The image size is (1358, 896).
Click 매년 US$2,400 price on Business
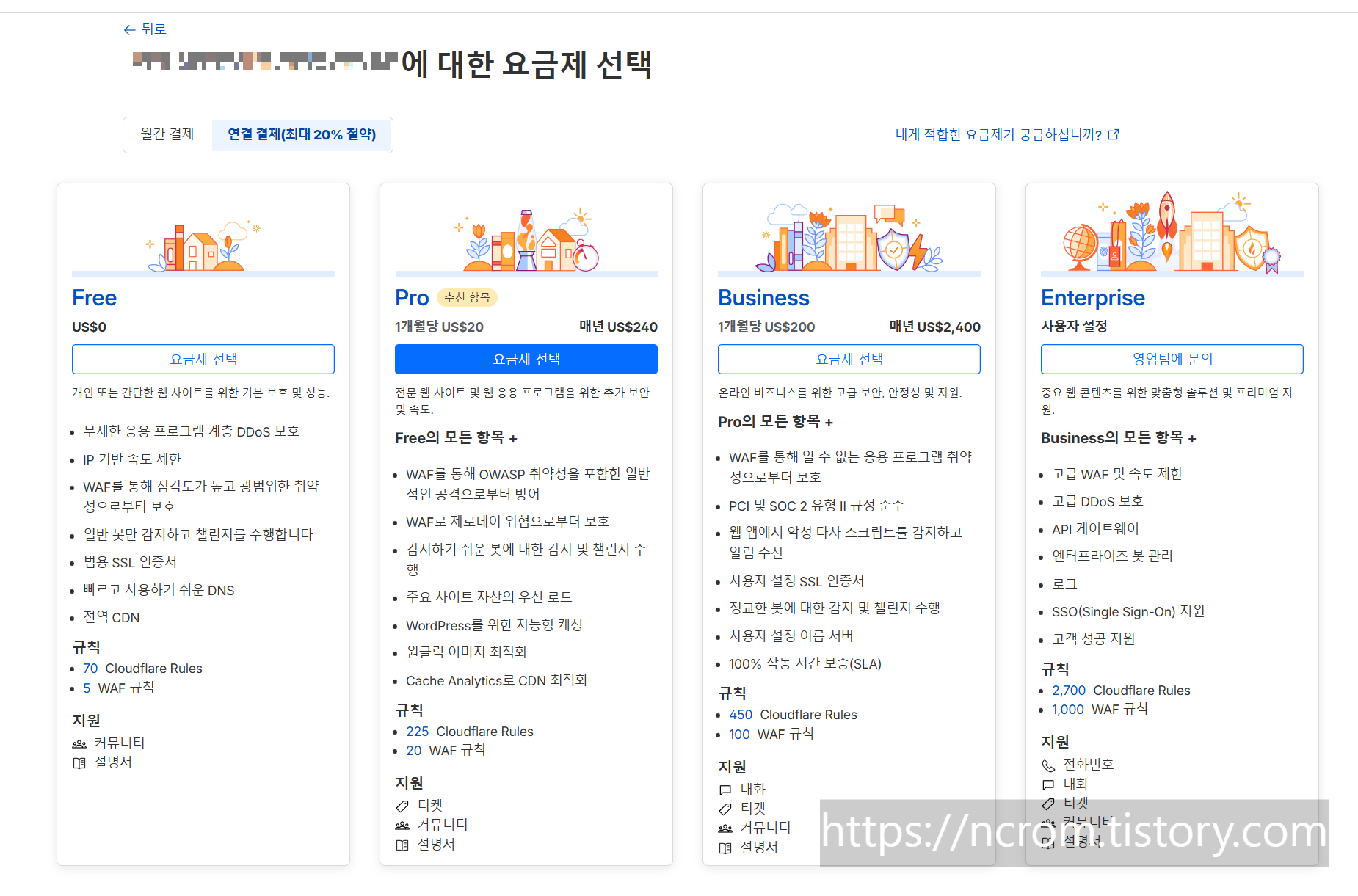[934, 327]
